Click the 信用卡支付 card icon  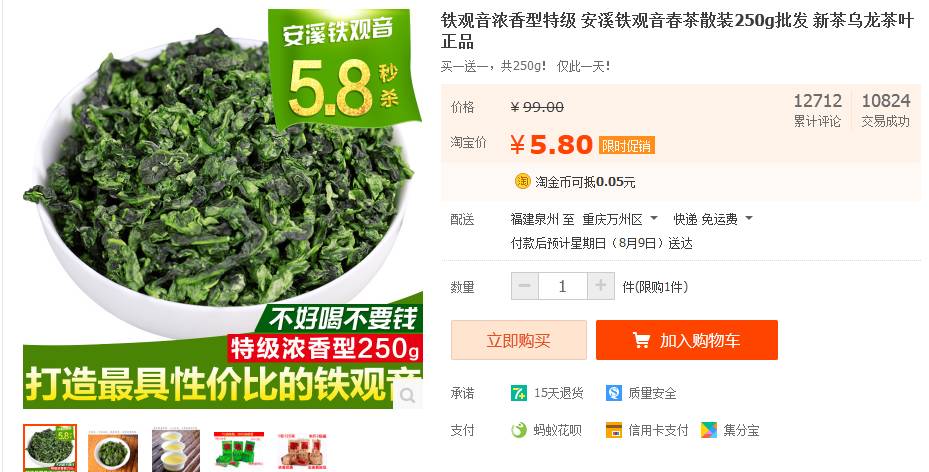614,431
